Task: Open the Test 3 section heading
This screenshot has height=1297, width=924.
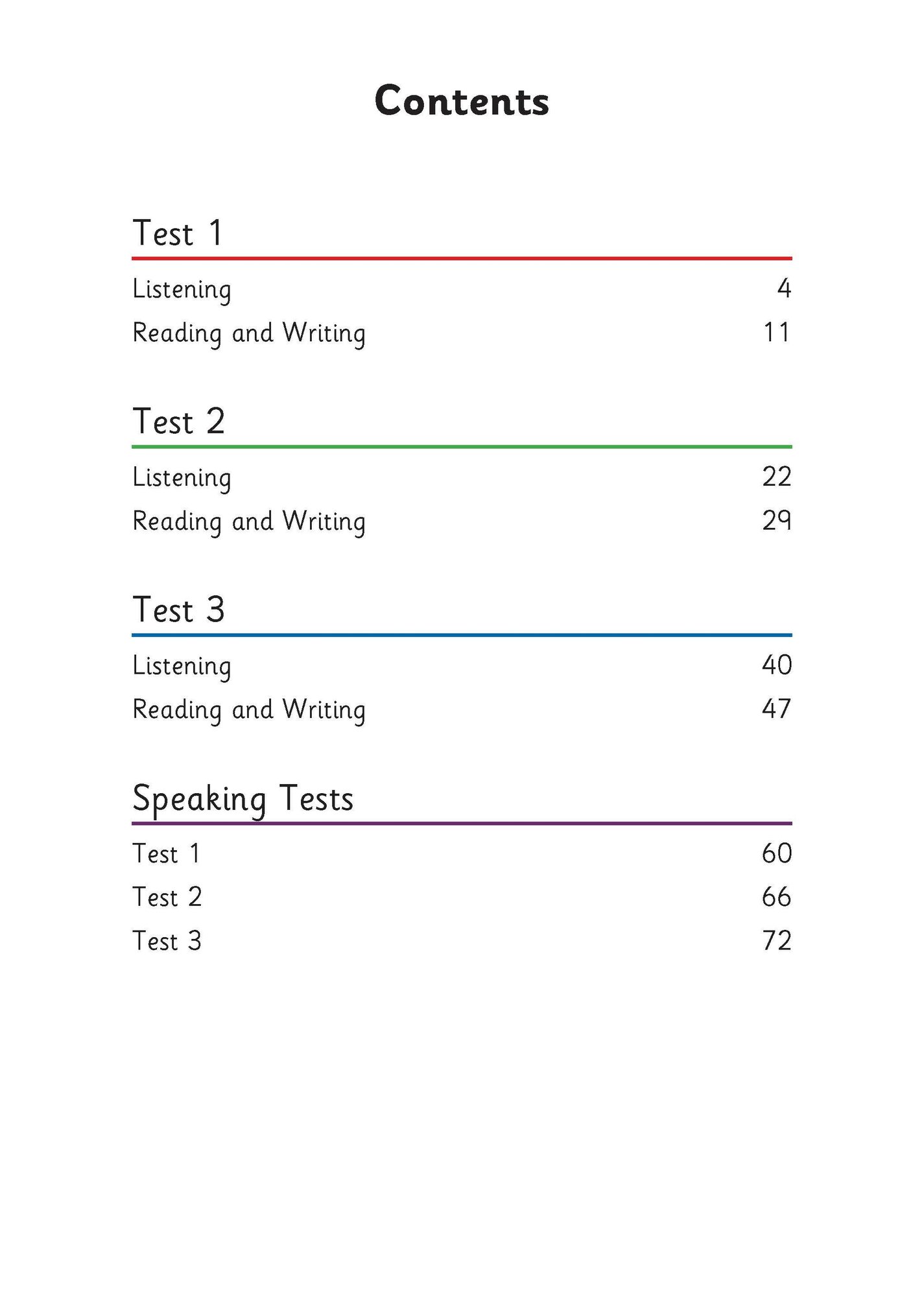Action: tap(178, 610)
